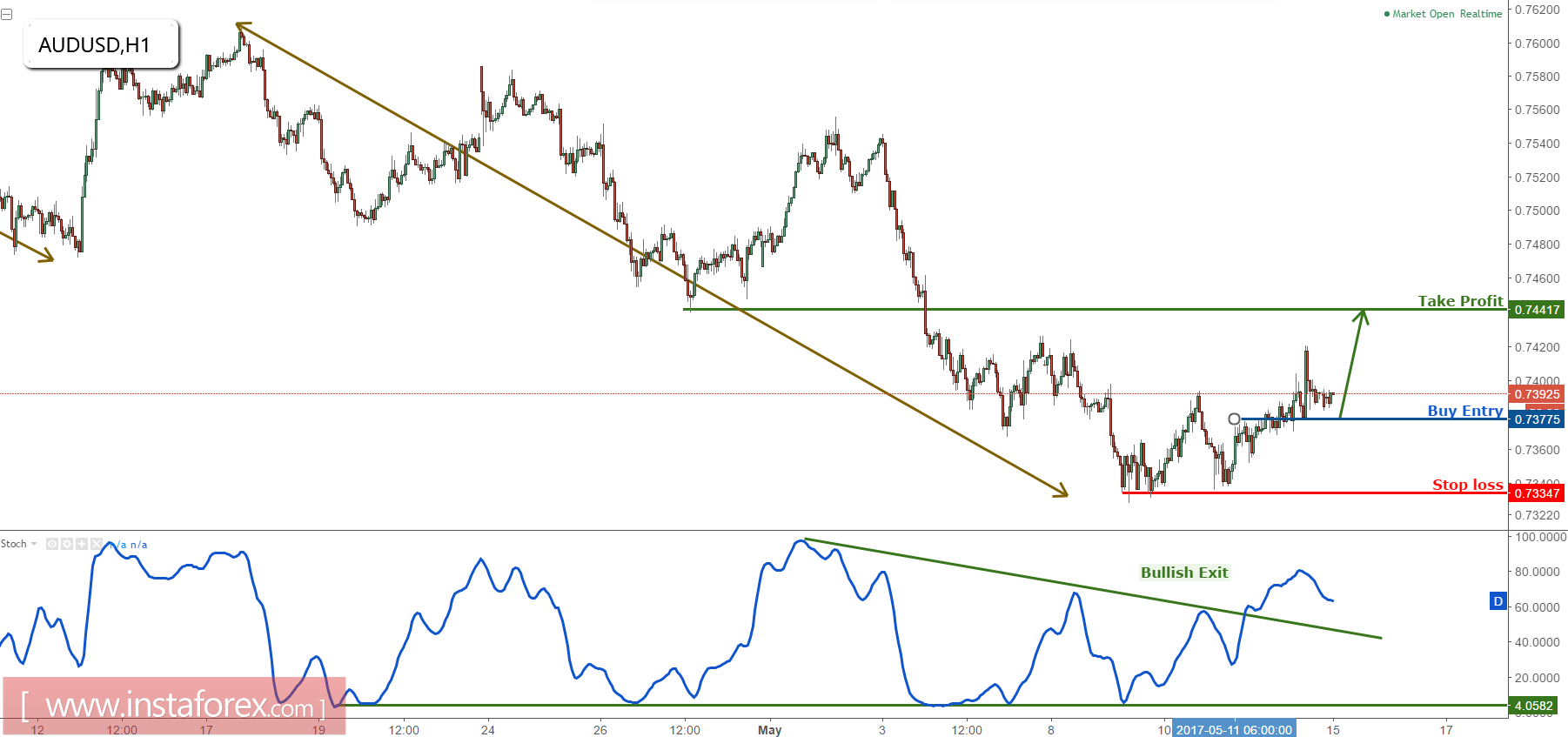Click the 15 date label on time axis

pyautogui.click(x=1333, y=730)
